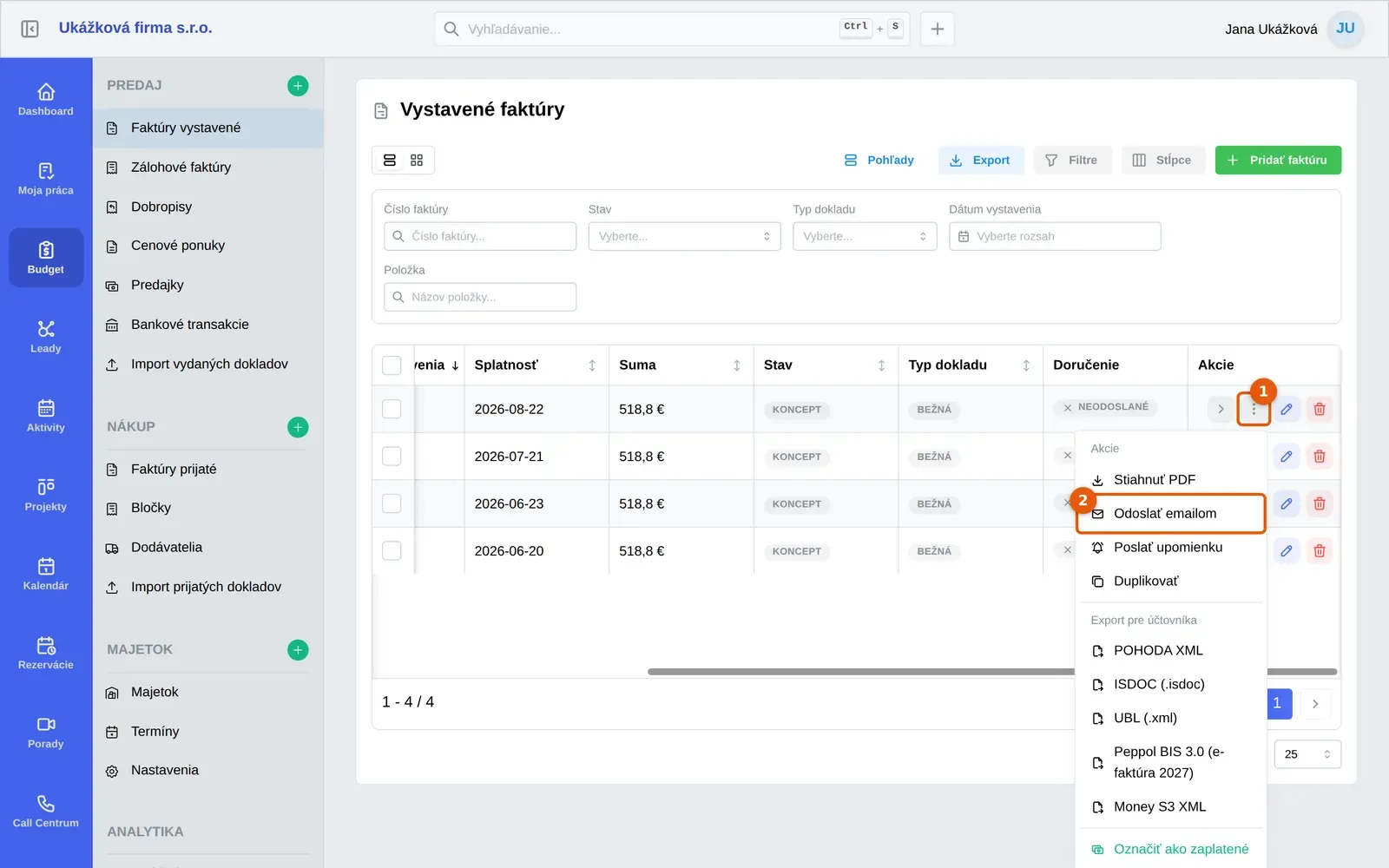Open the Filtre button
Viewport: 1389px width, 868px height.
(1073, 161)
